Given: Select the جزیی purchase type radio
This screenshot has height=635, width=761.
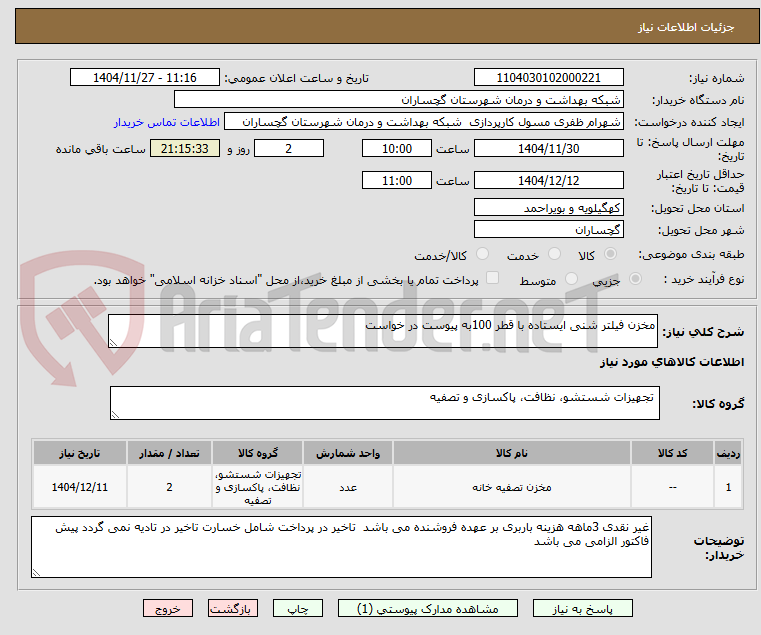Looking at the screenshot, I should tap(635, 279).
